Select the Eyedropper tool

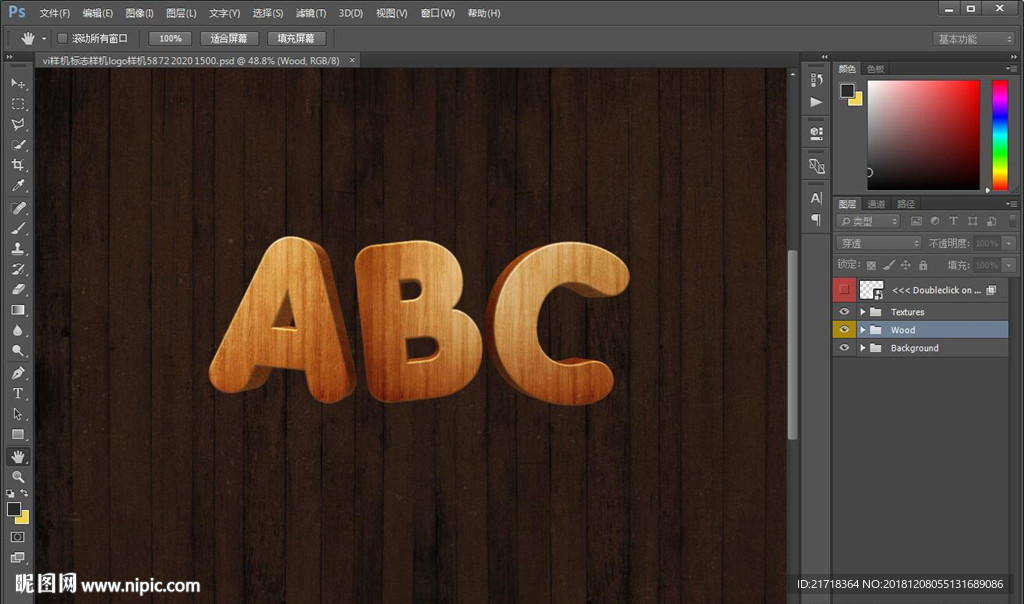click(18, 185)
